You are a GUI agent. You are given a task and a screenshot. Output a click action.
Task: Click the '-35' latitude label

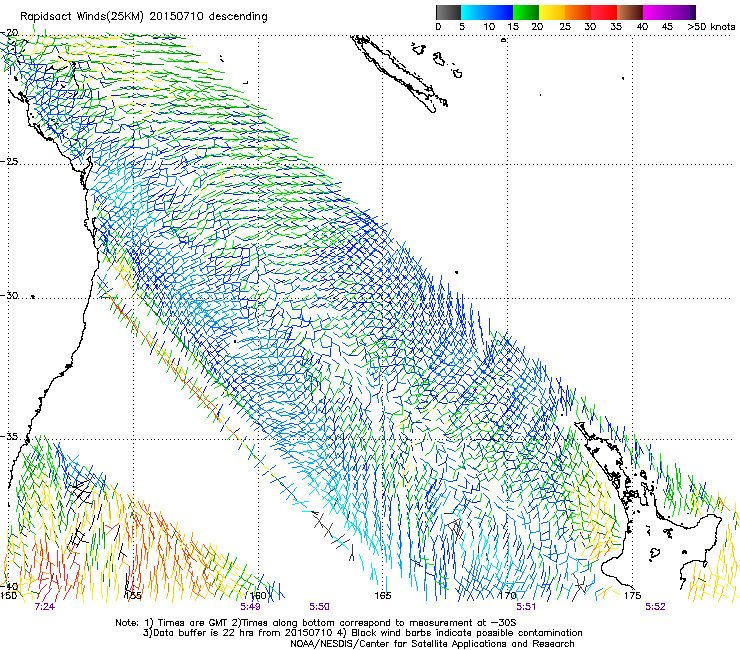[10, 437]
